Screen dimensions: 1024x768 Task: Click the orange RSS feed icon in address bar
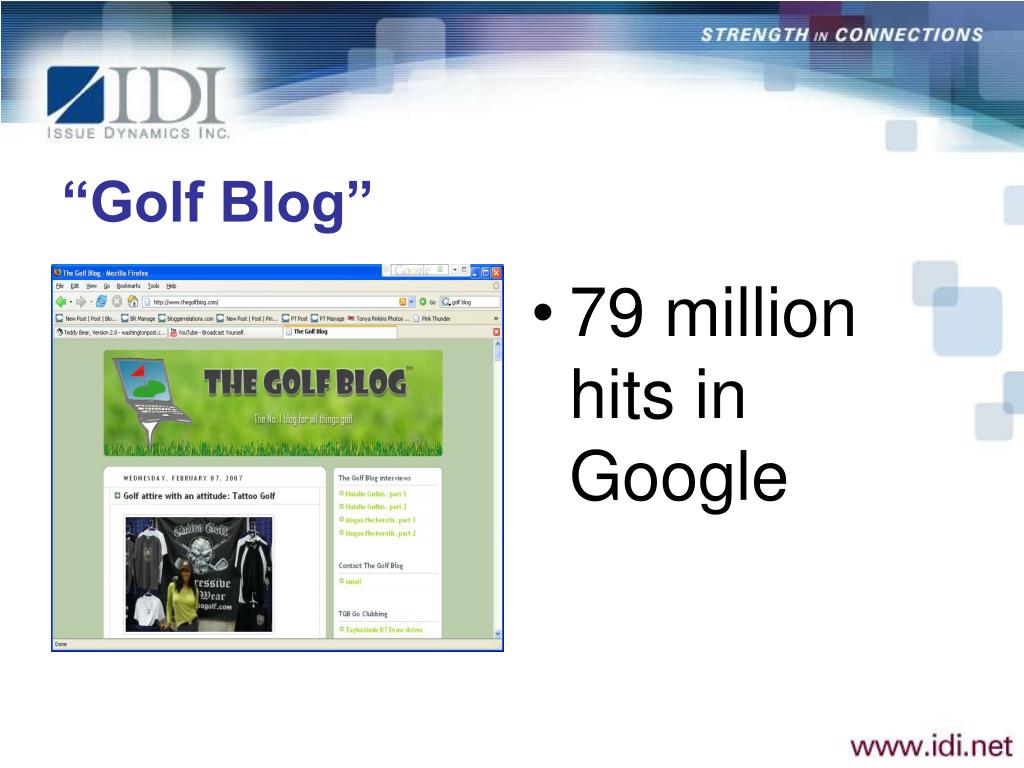403,302
